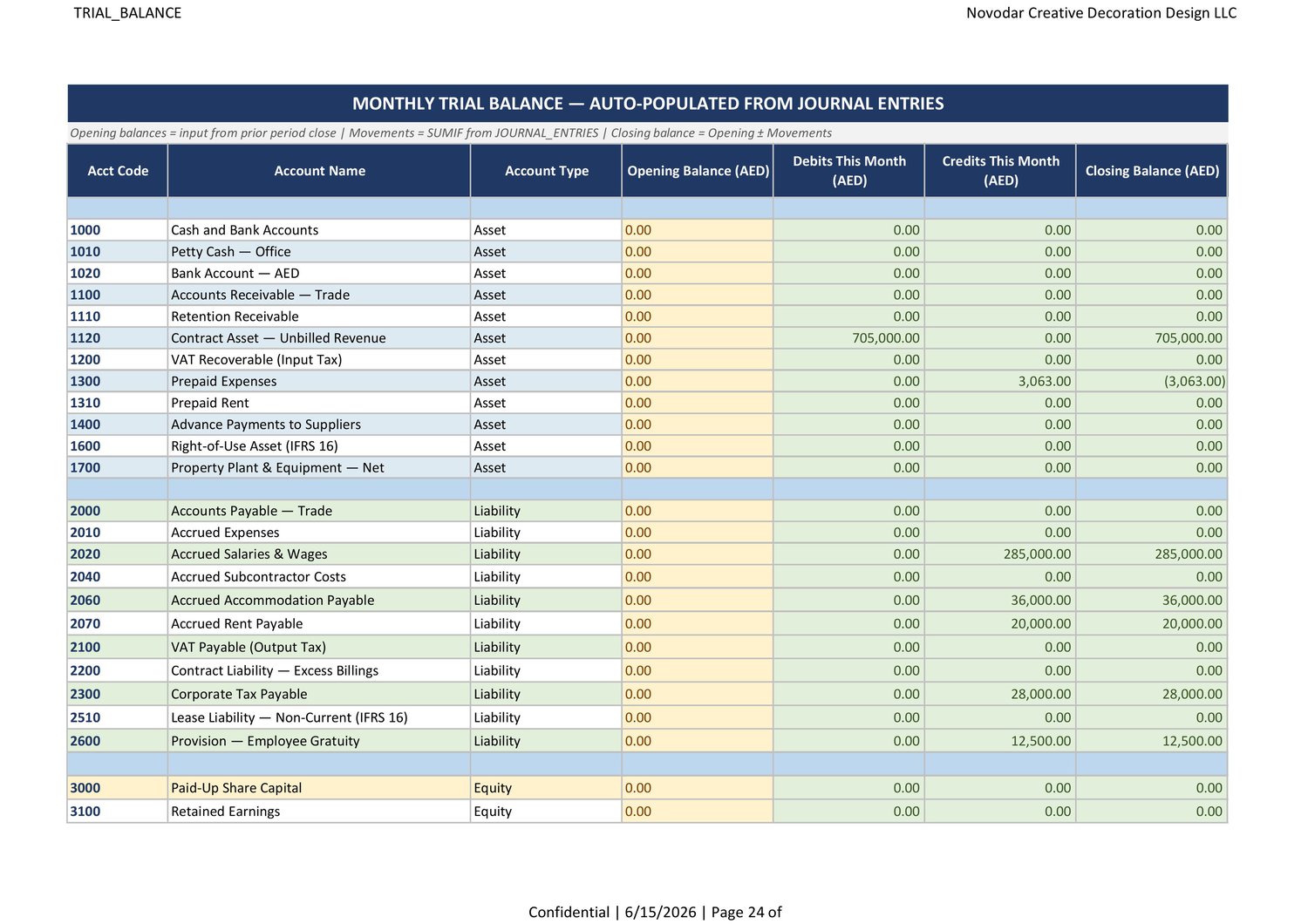Select 'Corporate Tax Payable' cell
Screen dimensions: 1308x924
tap(319, 695)
